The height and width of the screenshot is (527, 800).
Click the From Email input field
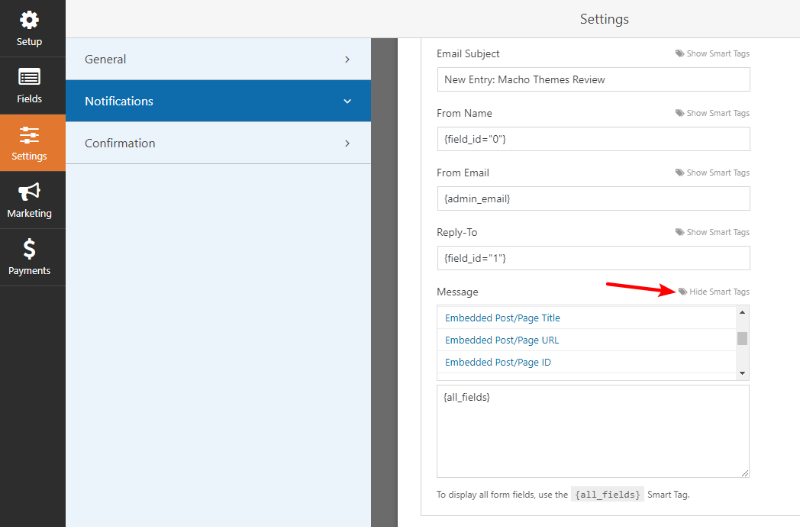(593, 199)
